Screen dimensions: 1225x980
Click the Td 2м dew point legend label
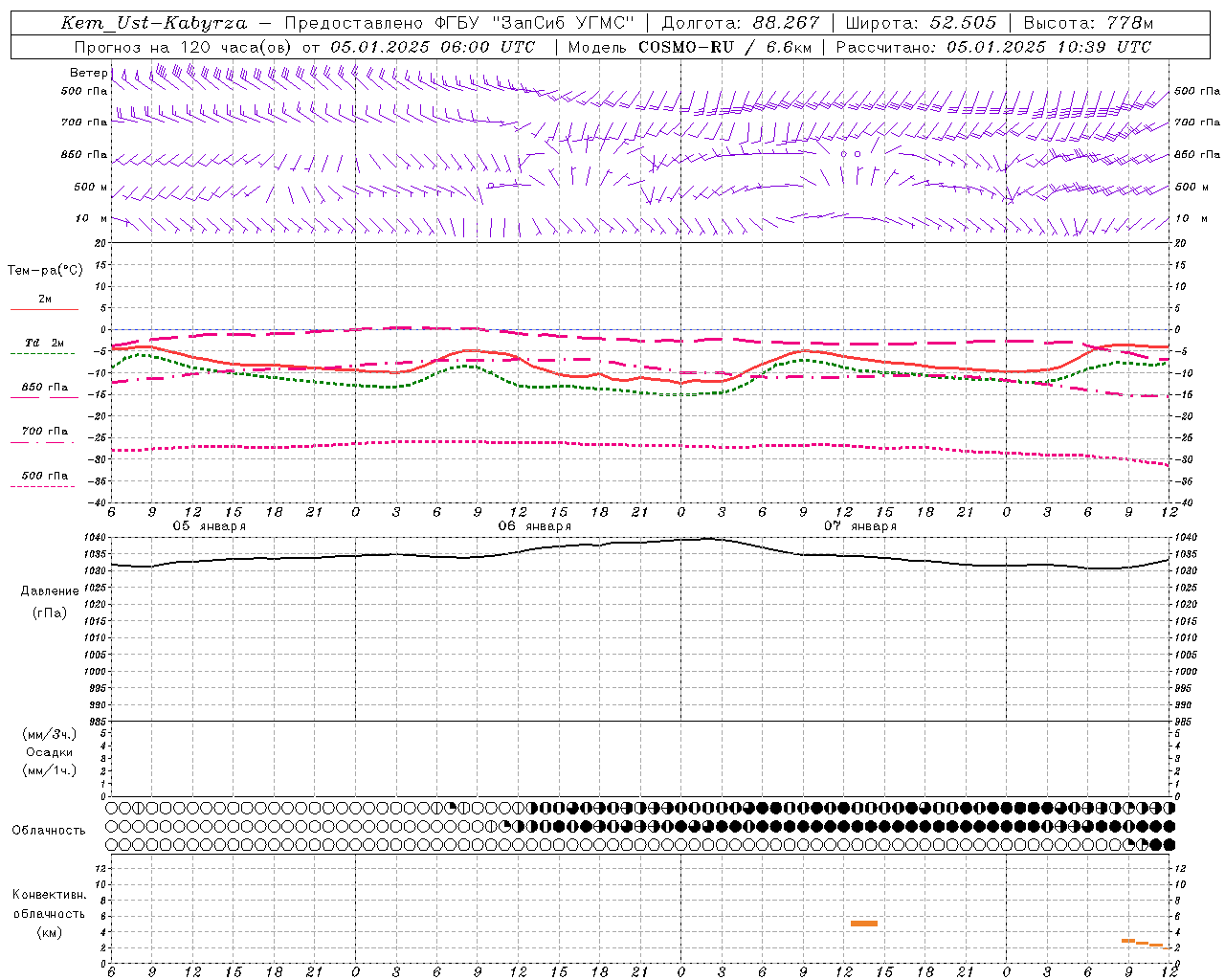(x=45, y=343)
